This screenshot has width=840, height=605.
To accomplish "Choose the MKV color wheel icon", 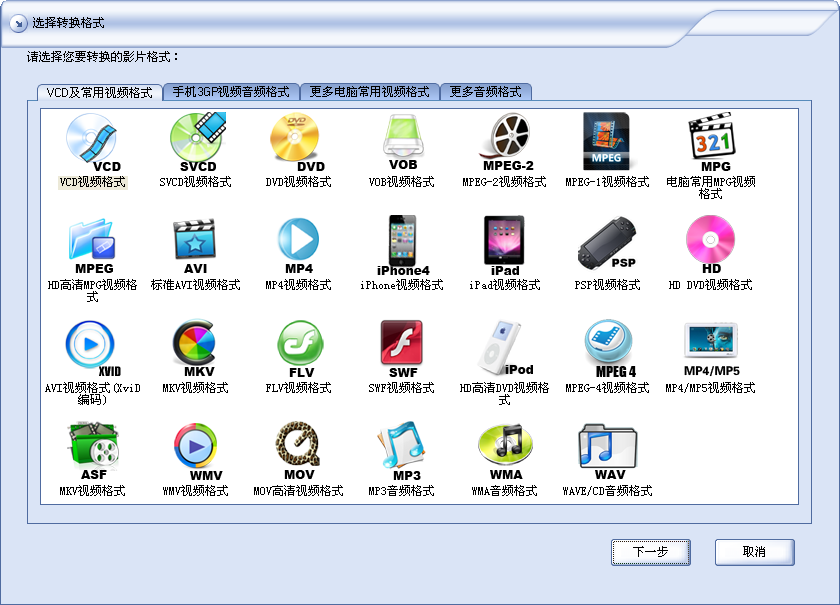I will [x=195, y=349].
